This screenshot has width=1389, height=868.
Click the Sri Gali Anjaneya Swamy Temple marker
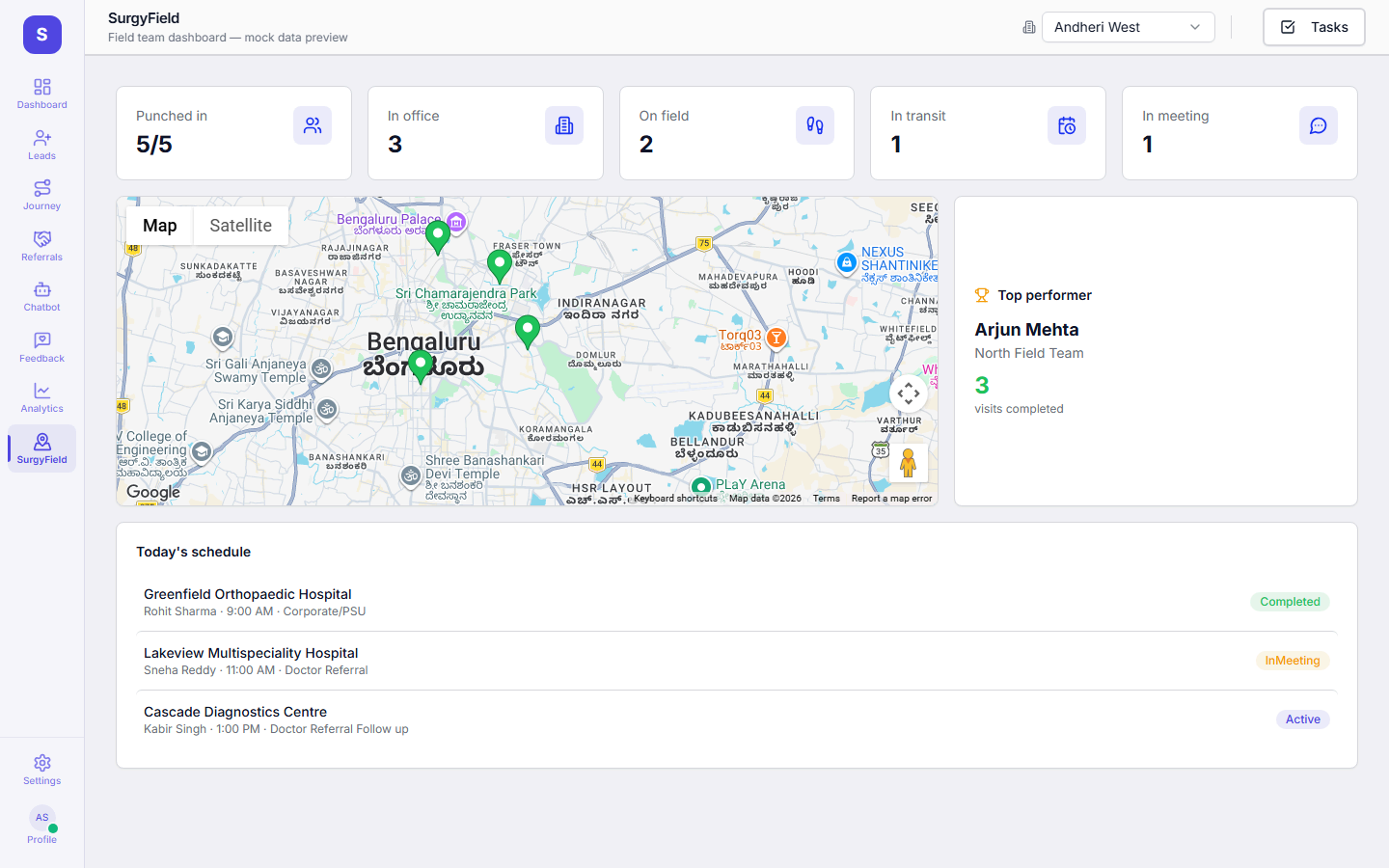321,368
